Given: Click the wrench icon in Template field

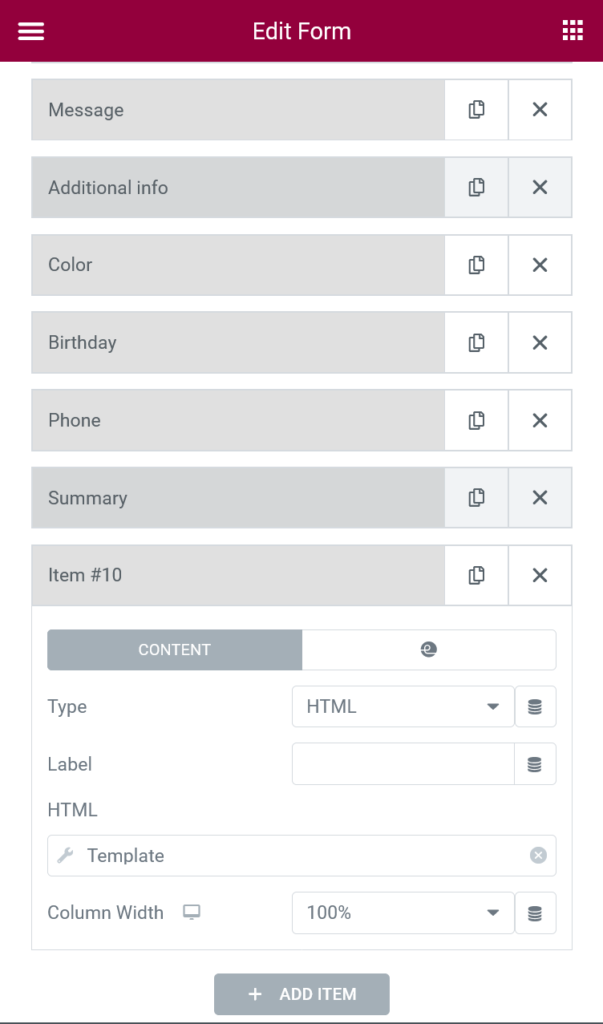Looking at the screenshot, I should pos(68,856).
